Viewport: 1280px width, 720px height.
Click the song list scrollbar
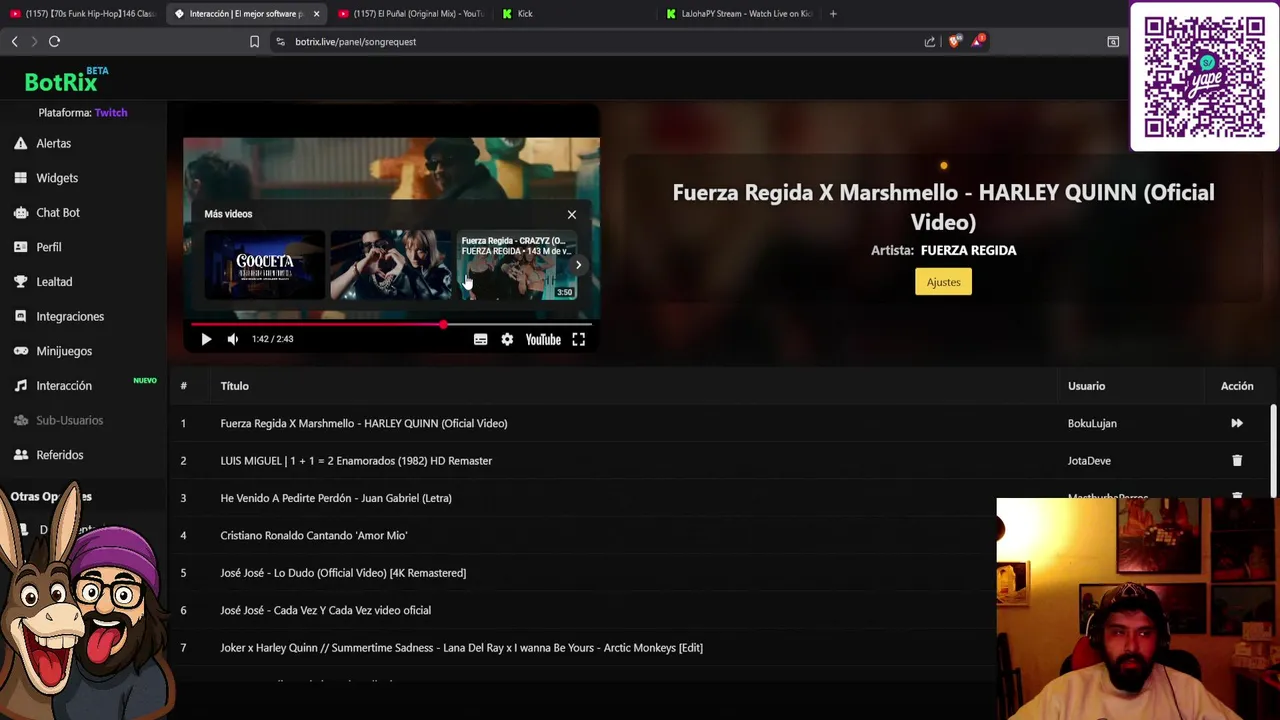point(1273,450)
